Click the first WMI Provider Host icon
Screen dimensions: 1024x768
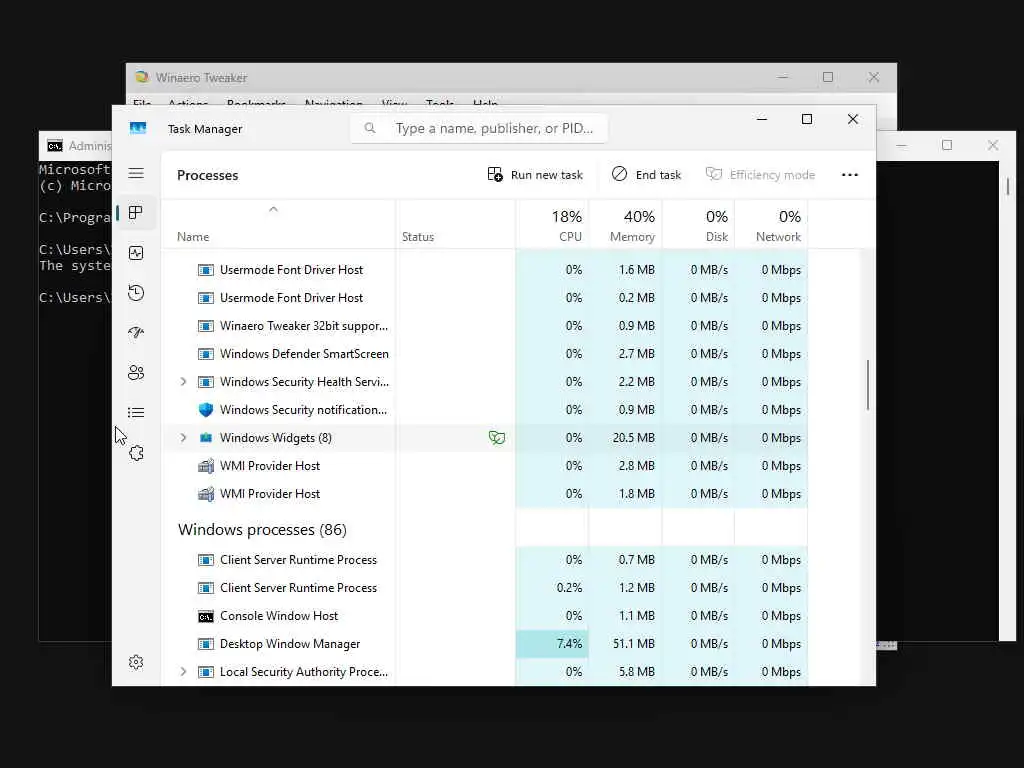[x=206, y=466]
